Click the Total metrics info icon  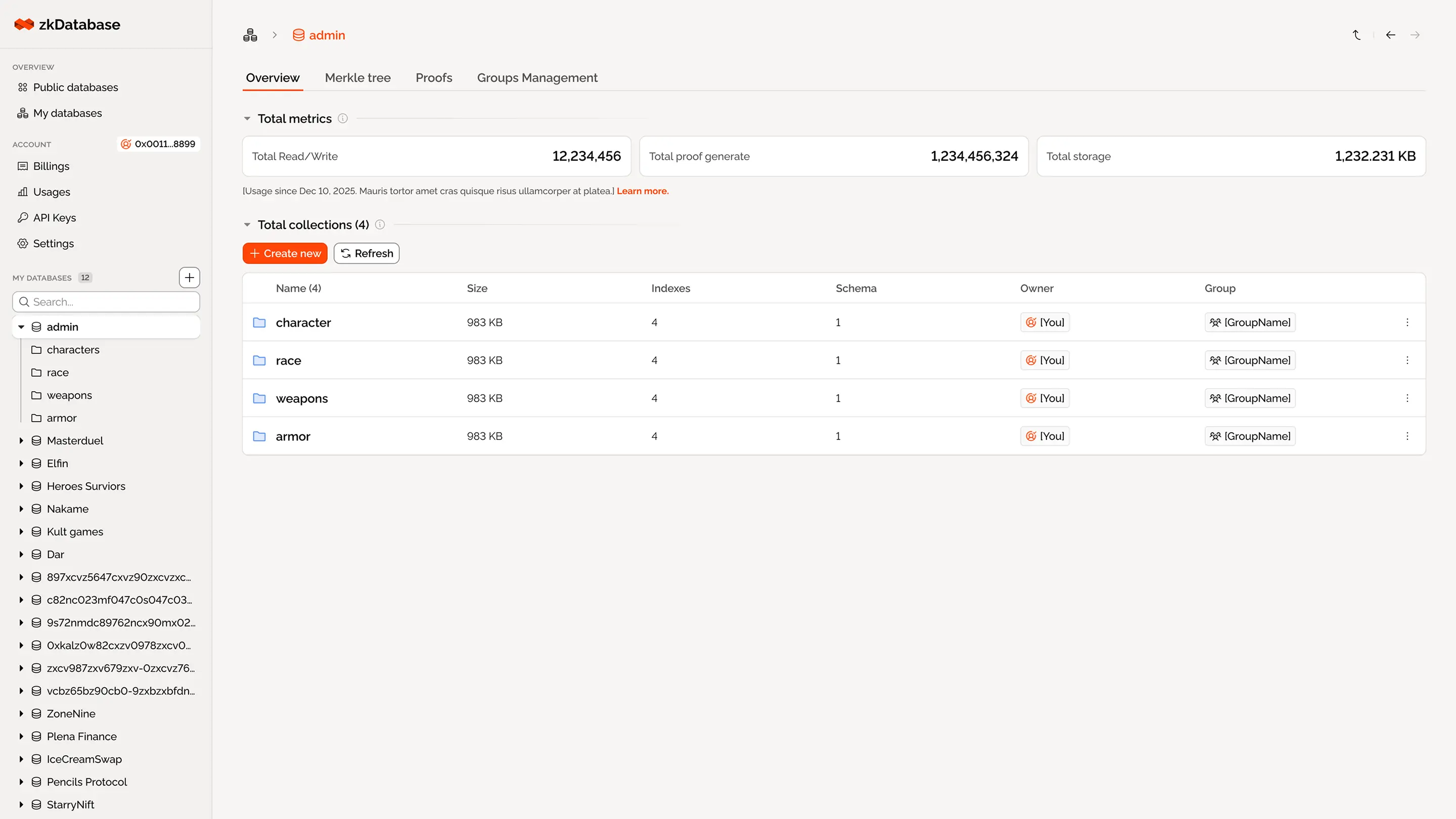(343, 118)
